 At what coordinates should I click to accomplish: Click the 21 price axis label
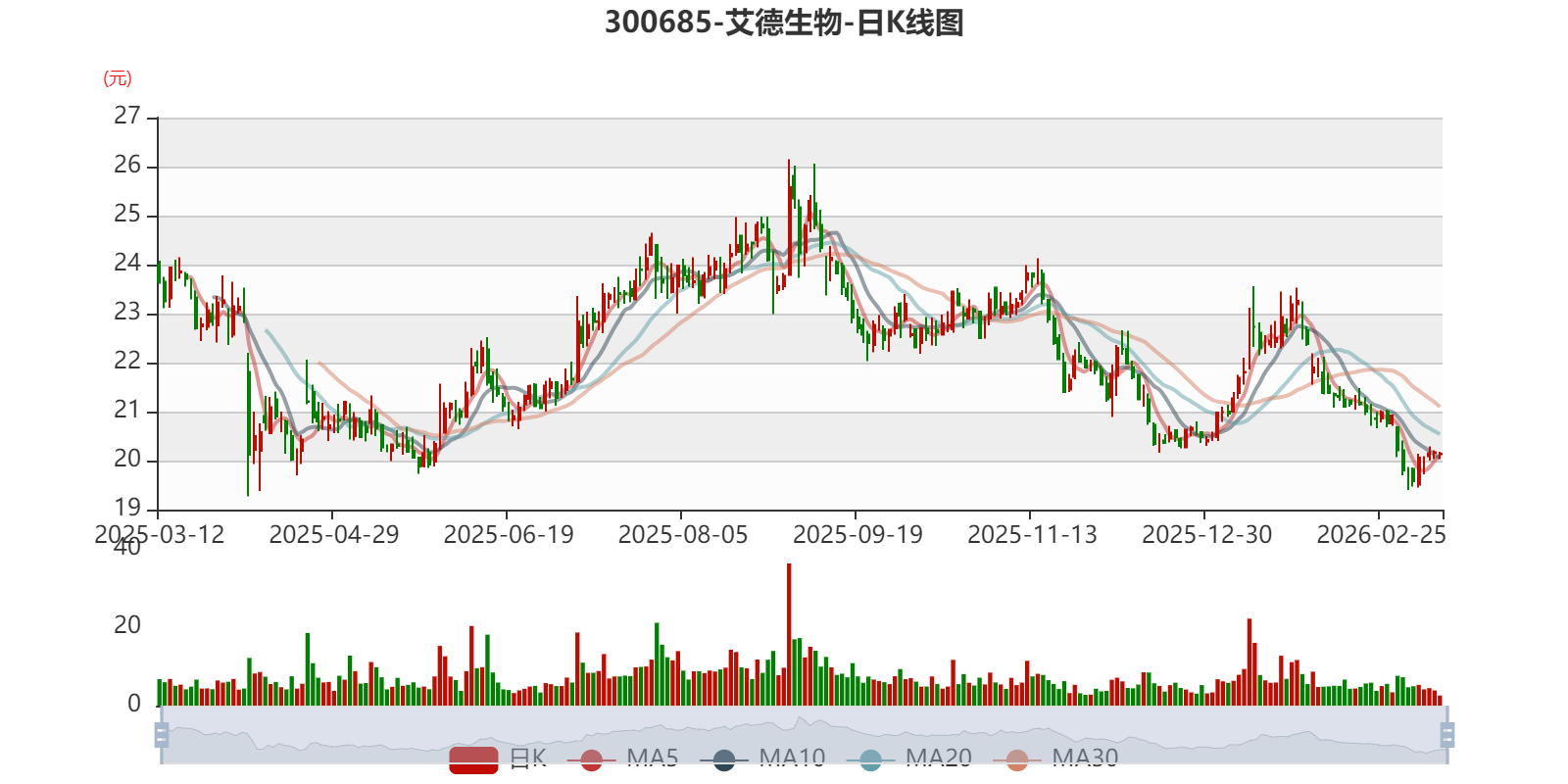click(x=127, y=410)
